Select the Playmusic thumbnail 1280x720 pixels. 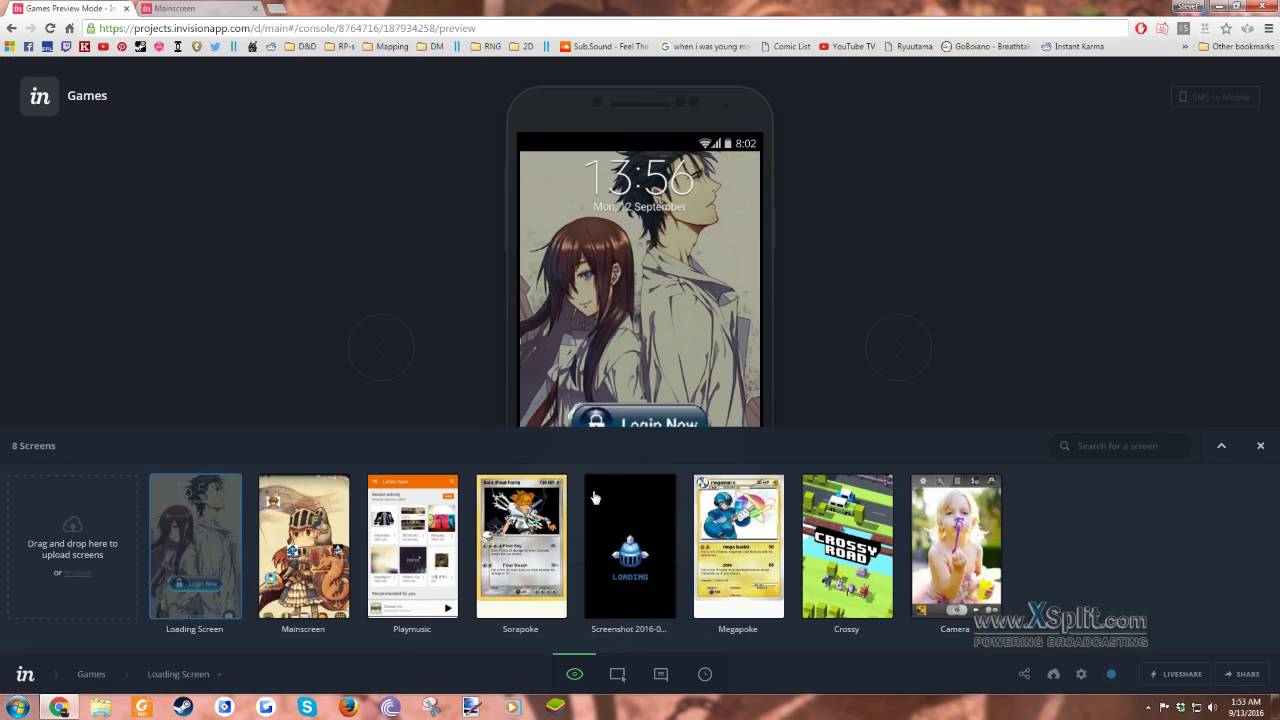click(x=412, y=546)
